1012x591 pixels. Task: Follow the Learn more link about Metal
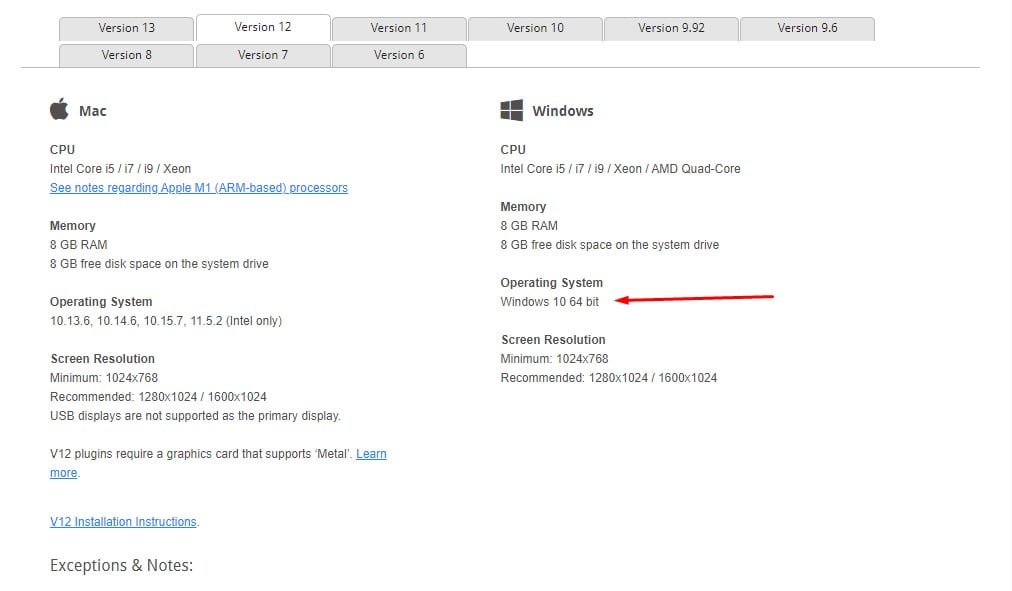[x=371, y=454]
